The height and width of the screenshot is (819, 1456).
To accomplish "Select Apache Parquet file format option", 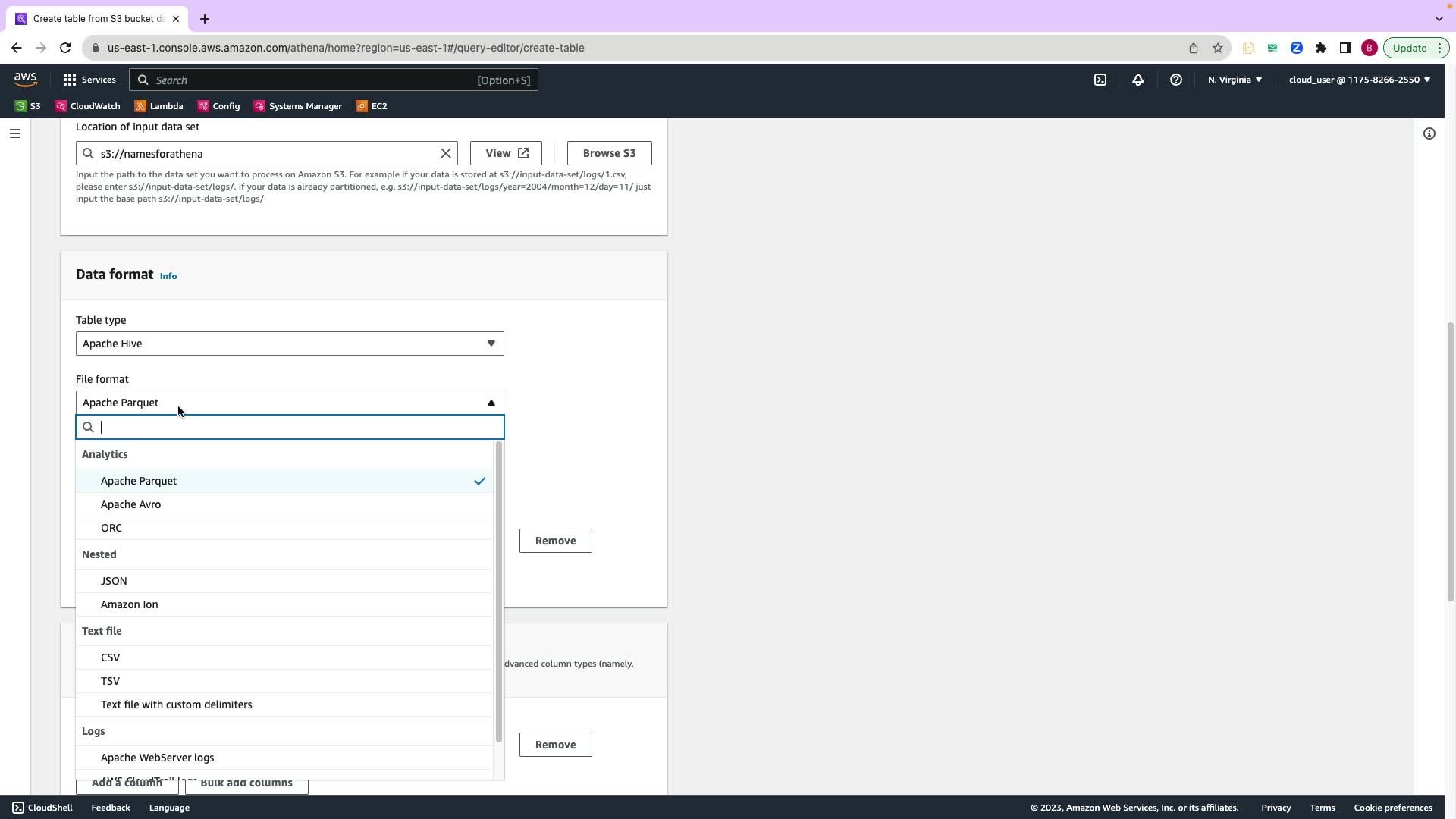I will coord(139,481).
